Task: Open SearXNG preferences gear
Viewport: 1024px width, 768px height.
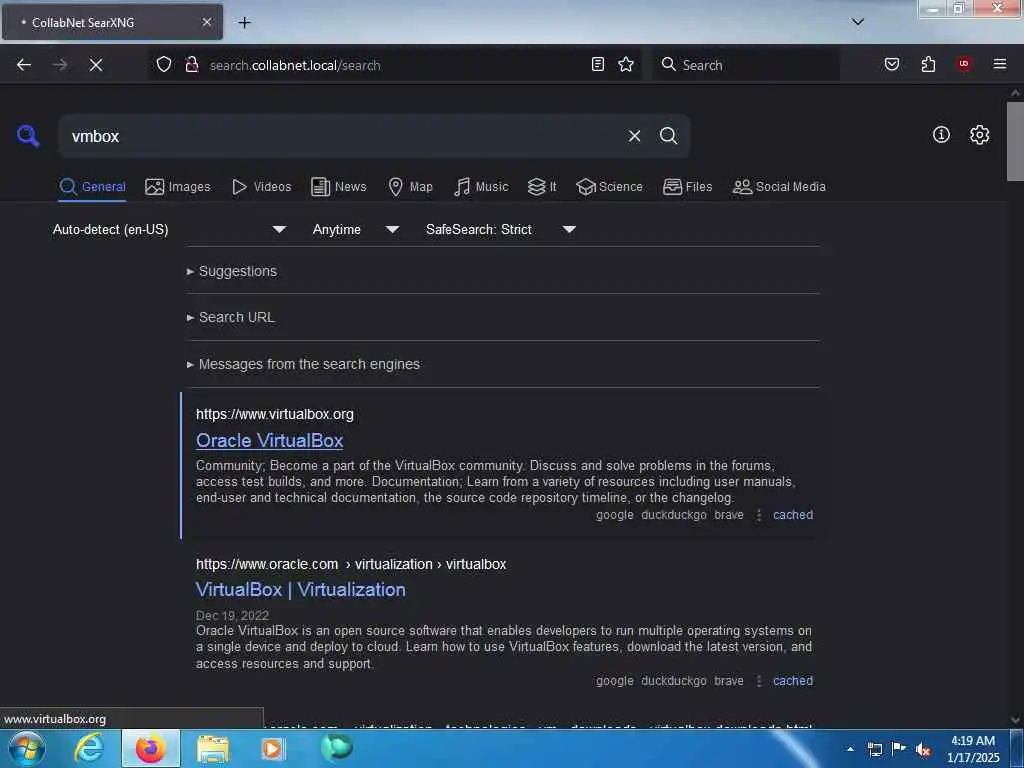Action: click(x=979, y=135)
